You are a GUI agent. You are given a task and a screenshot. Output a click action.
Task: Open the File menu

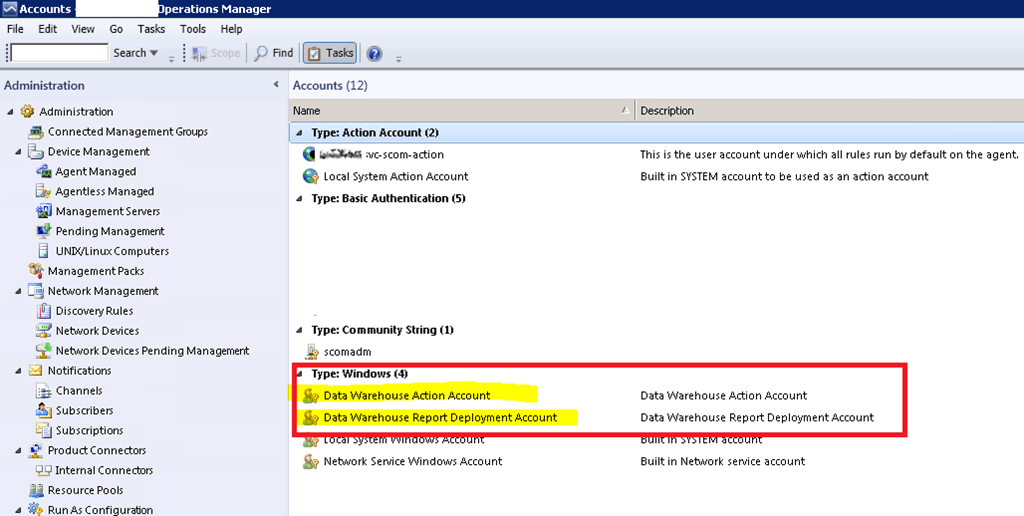15,29
